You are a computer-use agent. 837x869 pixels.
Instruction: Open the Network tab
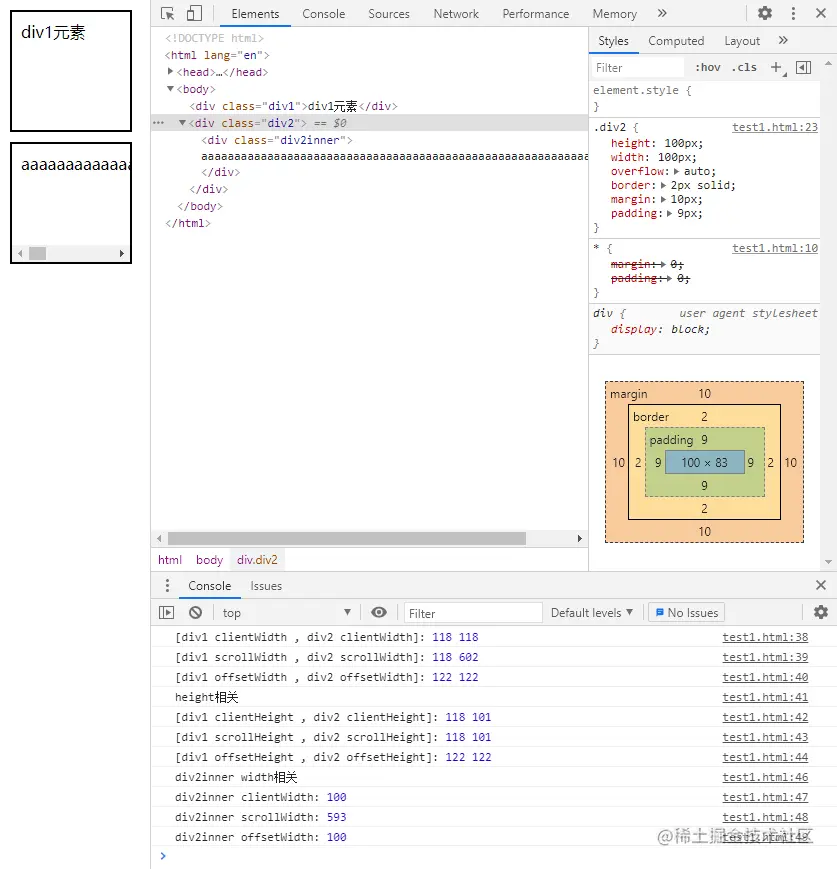(x=456, y=14)
